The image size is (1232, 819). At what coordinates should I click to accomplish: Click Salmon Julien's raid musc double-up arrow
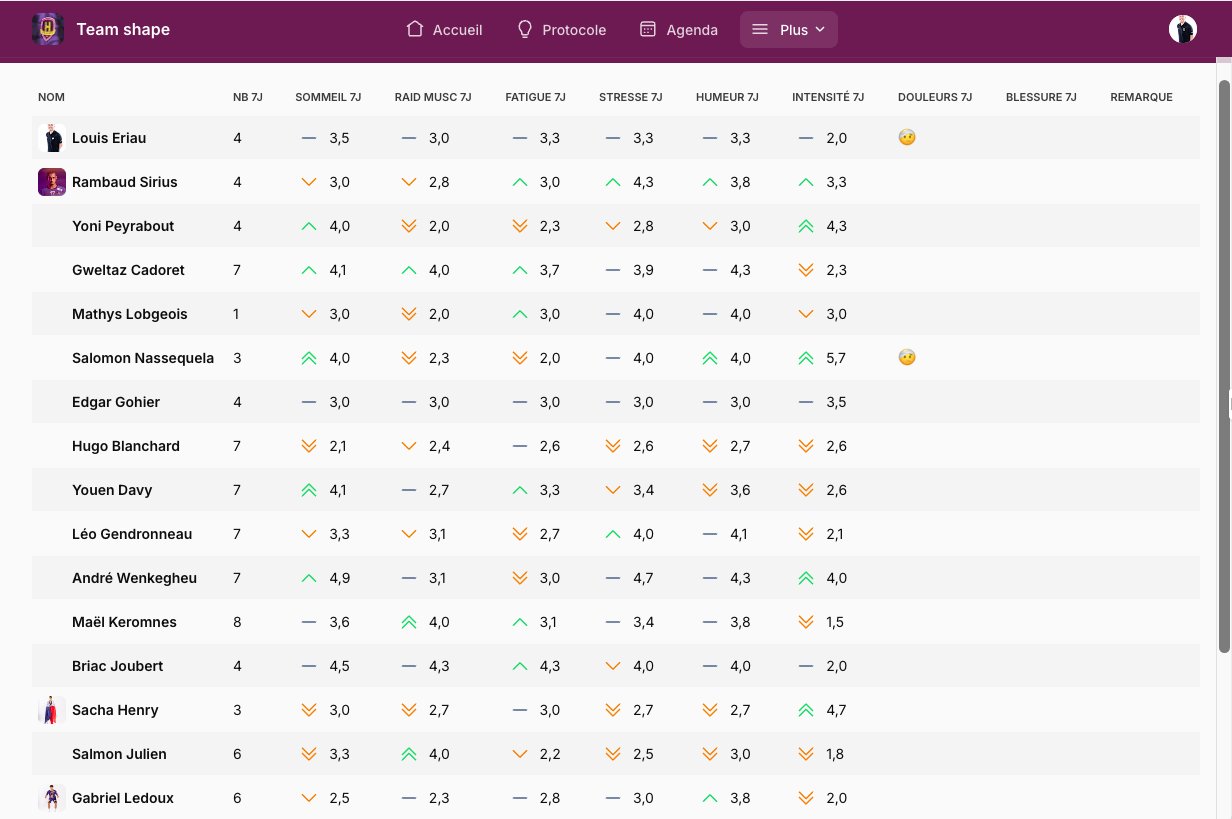(x=409, y=754)
